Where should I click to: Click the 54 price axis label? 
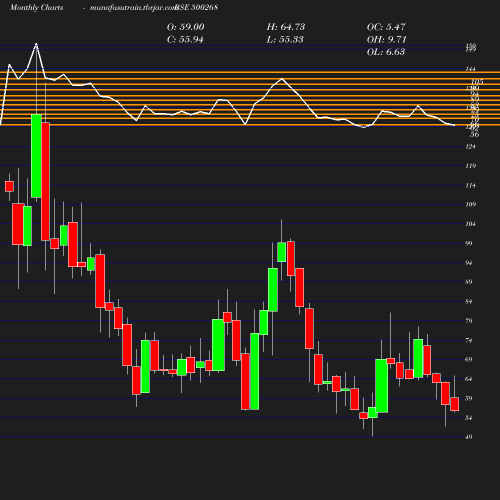pos(469,418)
